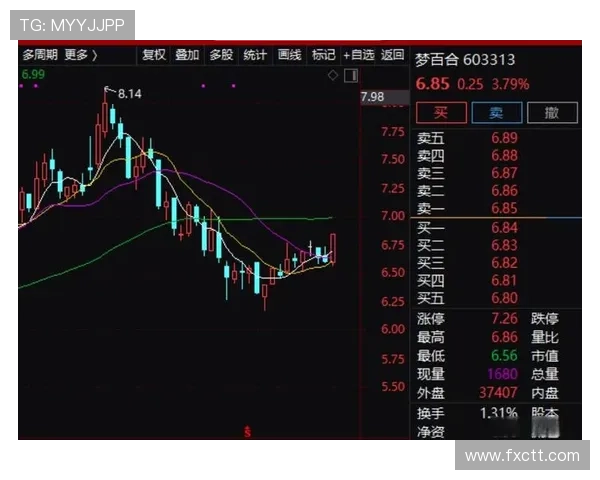Click the panel layout icon beside the diamond
This screenshot has height=480, width=600.
pyautogui.click(x=349, y=75)
